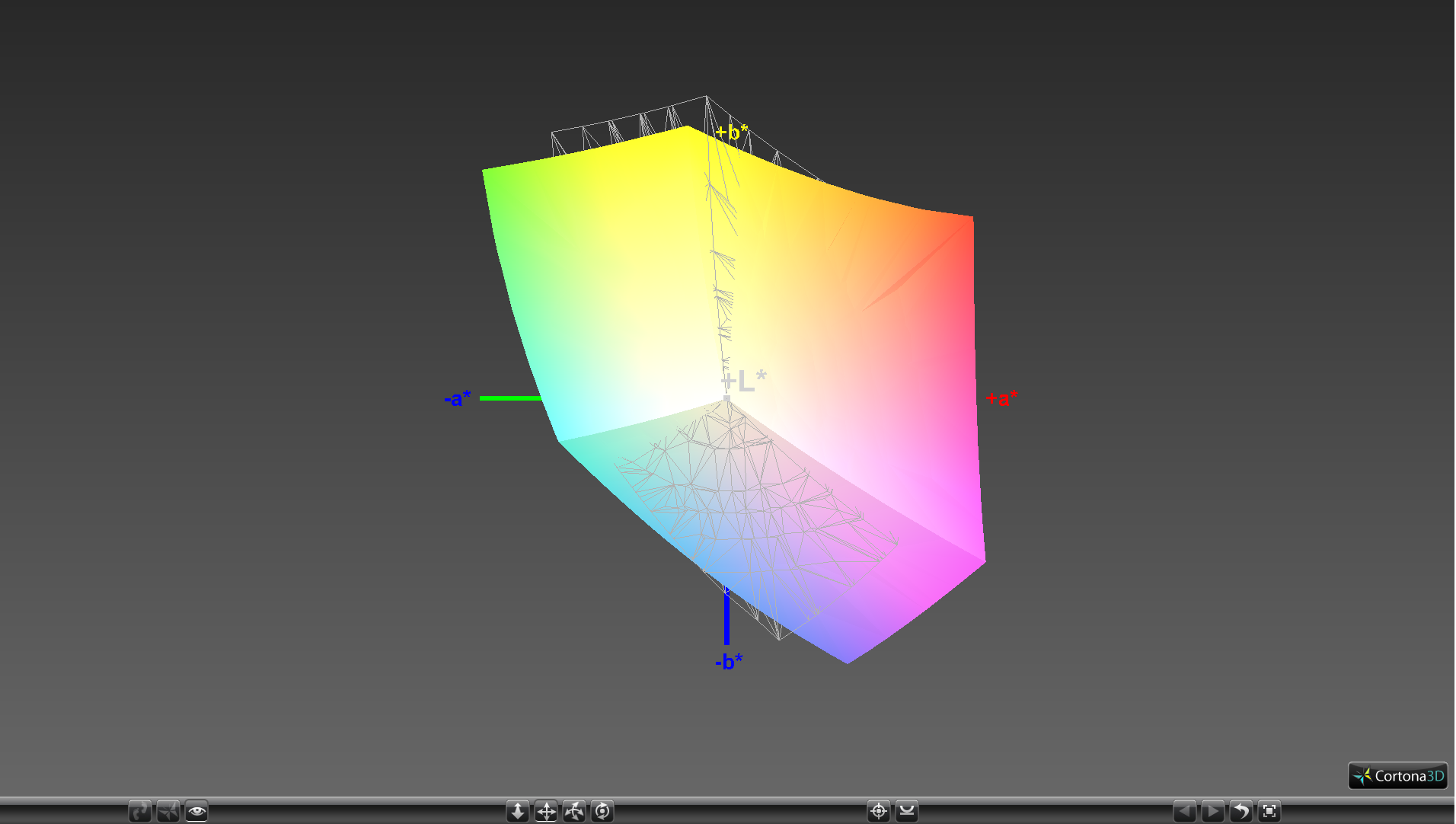Image resolution: width=1456 pixels, height=824 pixels.
Task: Go to the previous viewpoint
Action: pos(1185,812)
